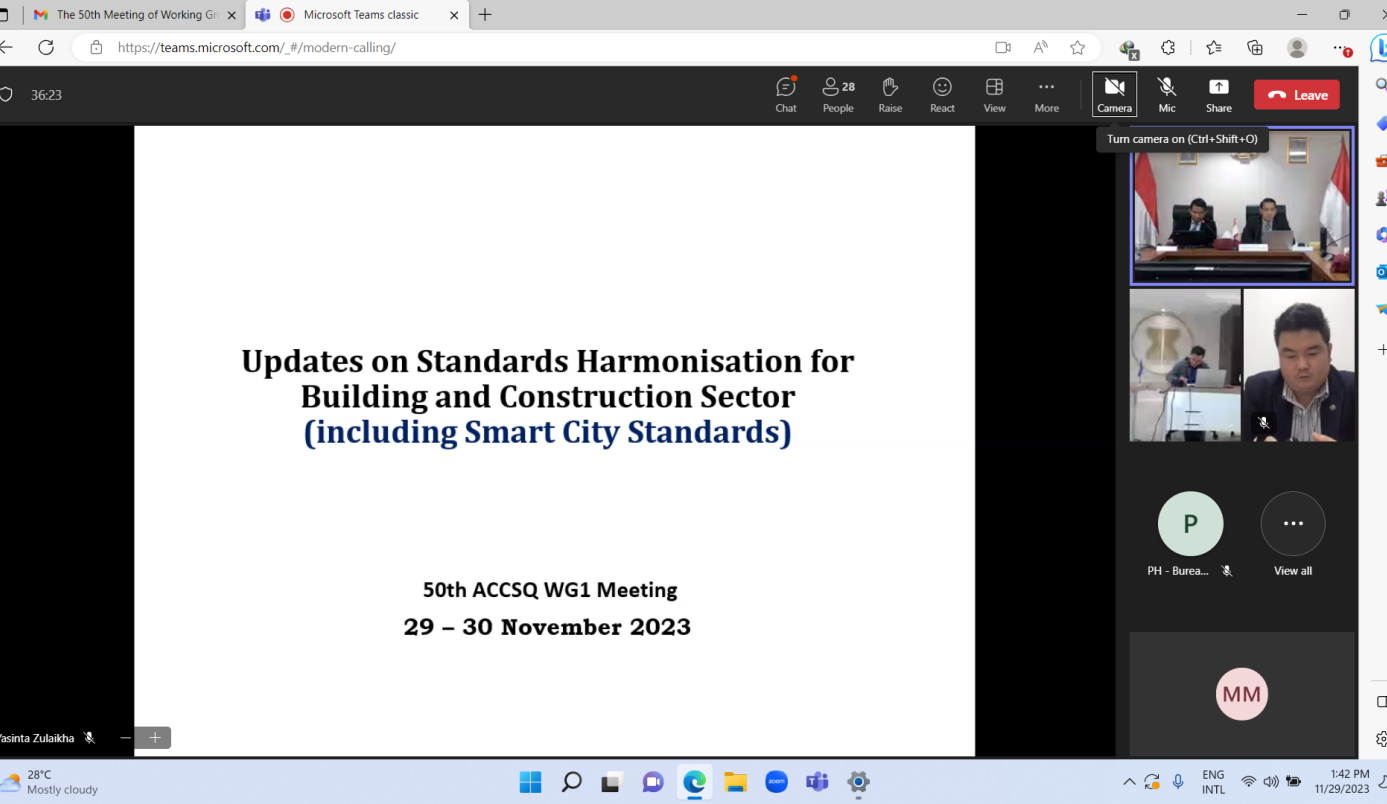Open the sync update tray icon
Screen dimensions: 1387x804
pos(1153,782)
